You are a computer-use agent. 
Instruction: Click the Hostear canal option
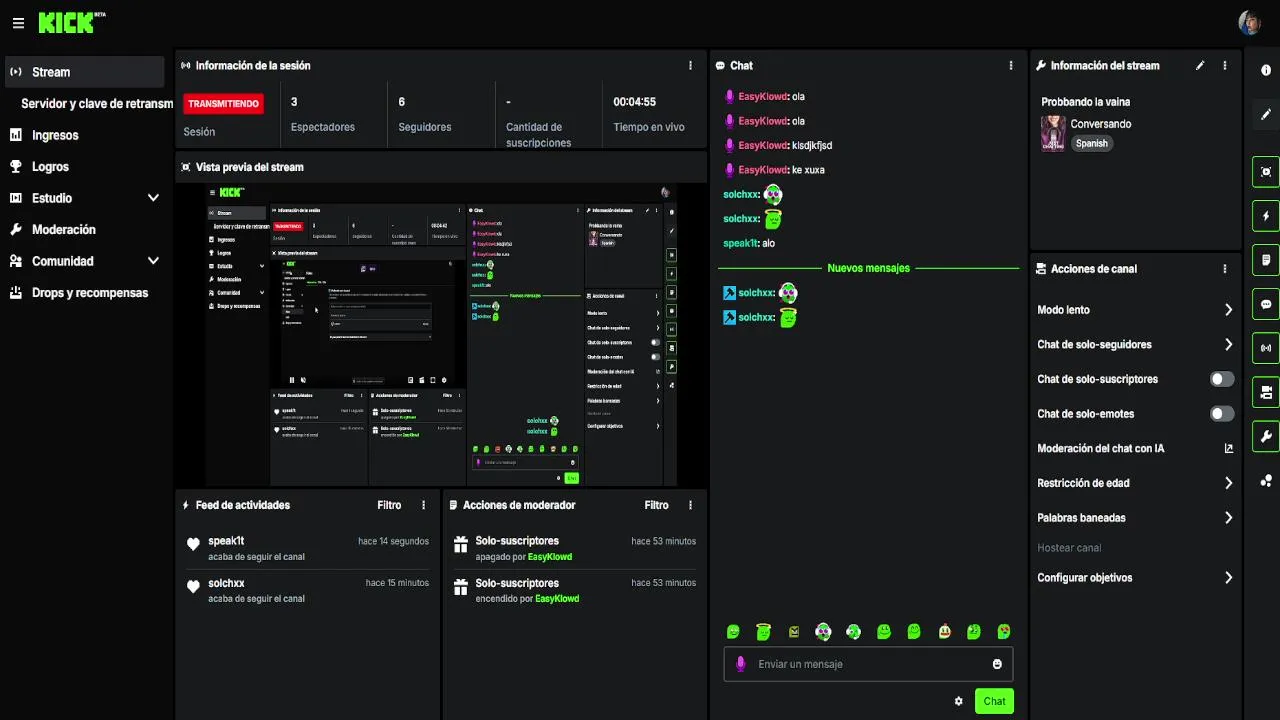1069,548
